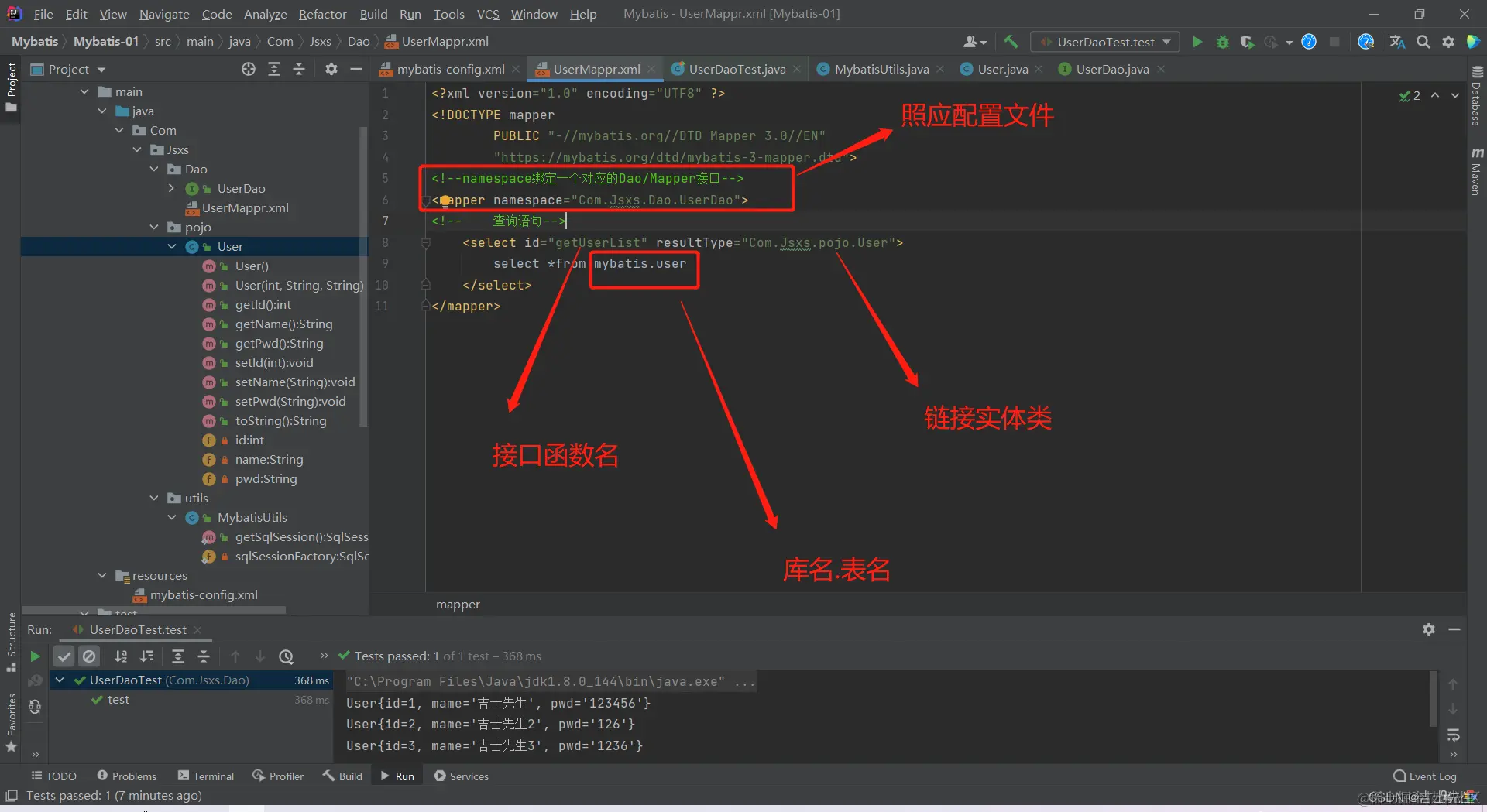Open the Event Log

click(1425, 776)
